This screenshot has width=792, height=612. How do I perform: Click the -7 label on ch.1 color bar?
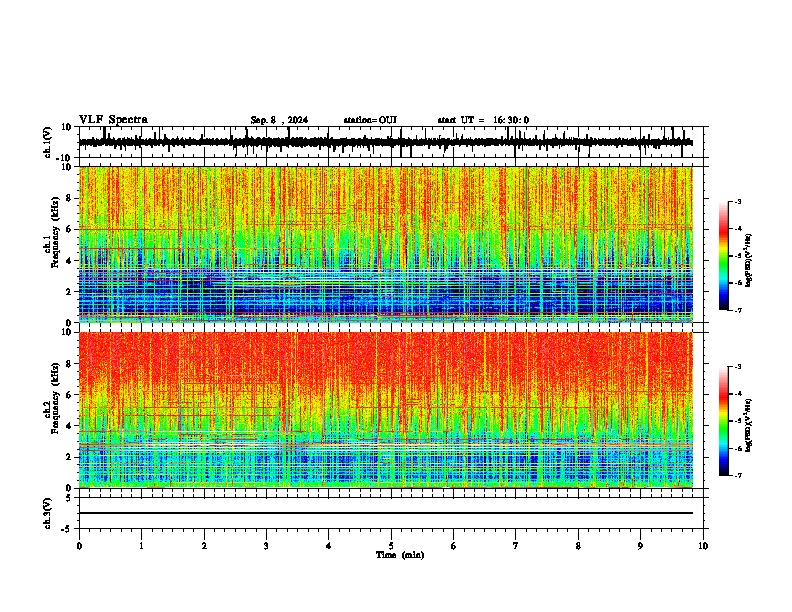pos(738,310)
